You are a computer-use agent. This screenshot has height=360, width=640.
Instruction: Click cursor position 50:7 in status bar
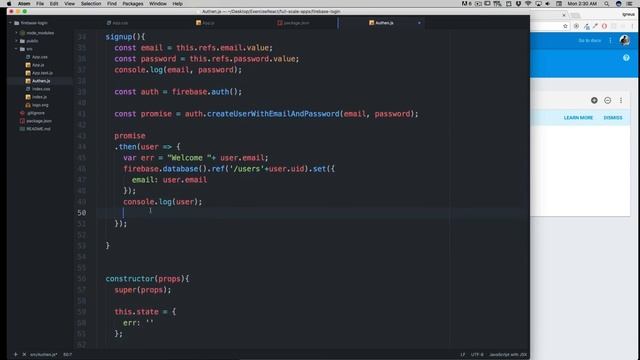[x=67, y=355]
